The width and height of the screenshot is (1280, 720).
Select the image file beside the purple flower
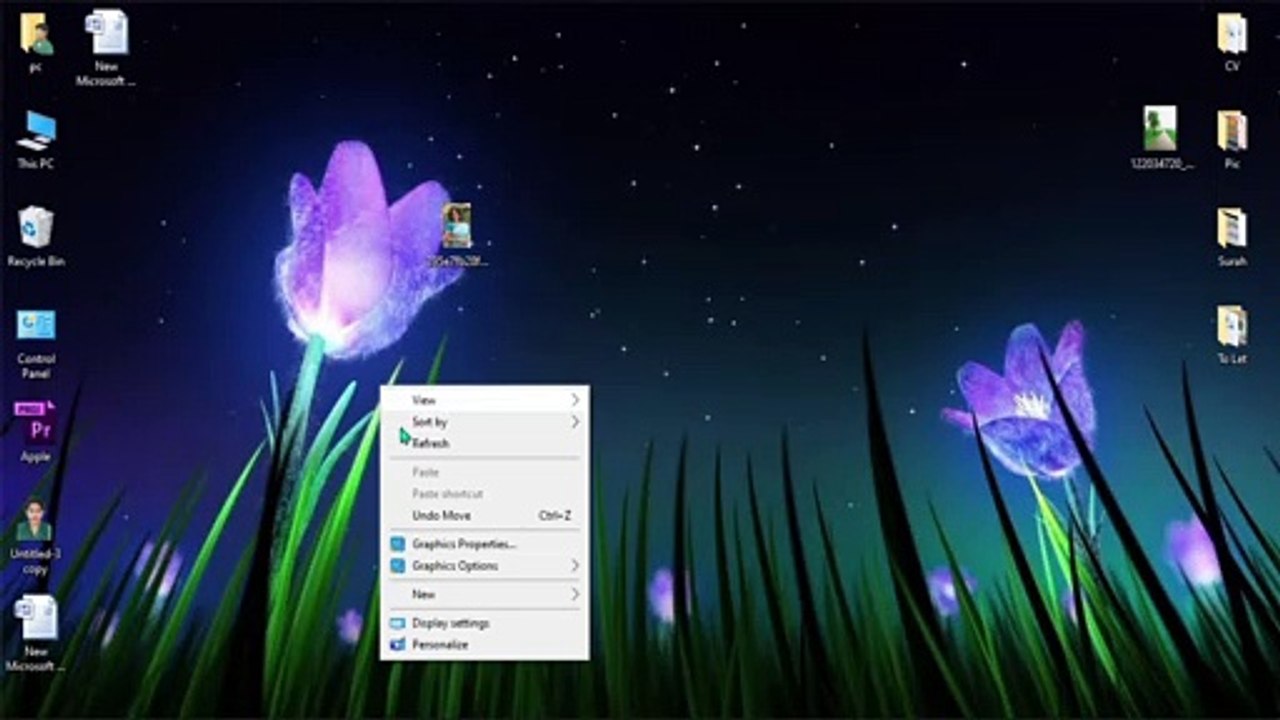[457, 235]
